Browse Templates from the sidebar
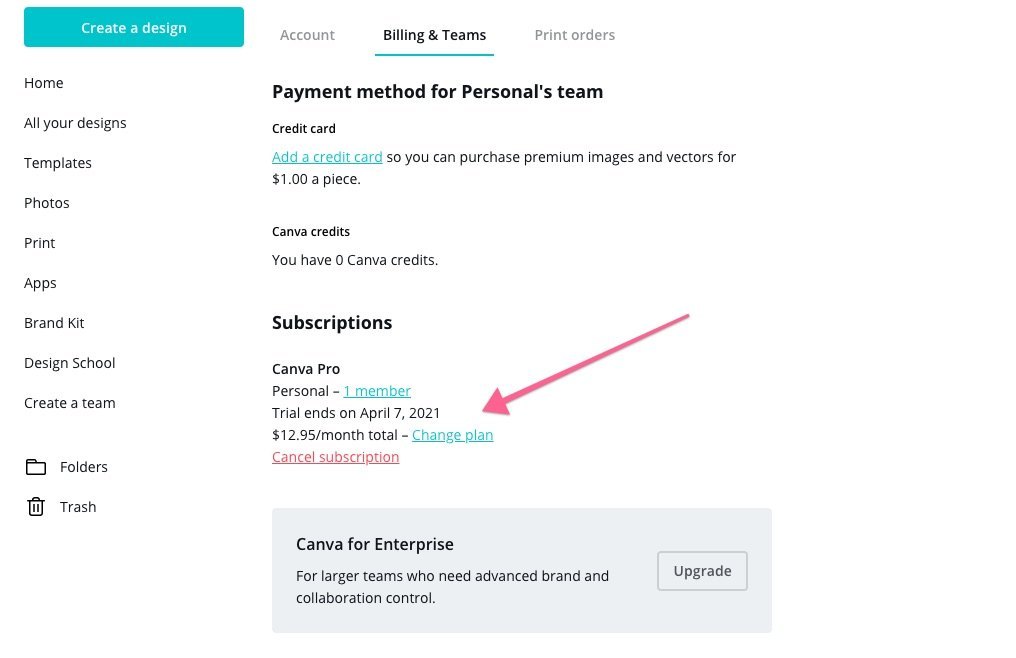This screenshot has height=658, width=1016. point(58,163)
